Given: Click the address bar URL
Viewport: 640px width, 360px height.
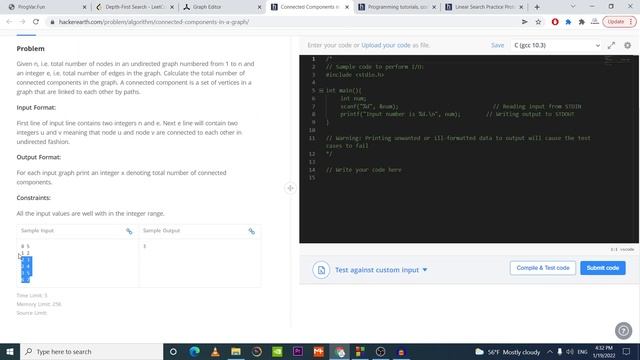Looking at the screenshot, I should pos(153,22).
